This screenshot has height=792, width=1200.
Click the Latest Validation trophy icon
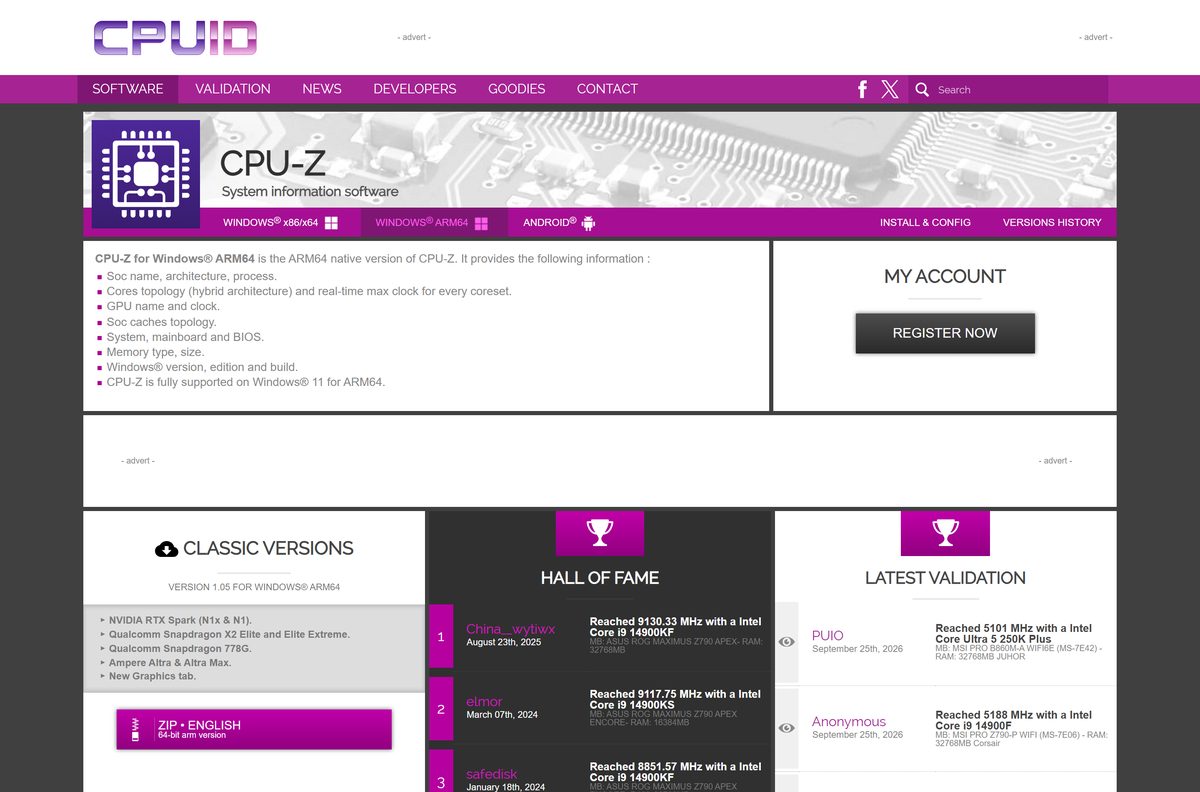point(945,533)
